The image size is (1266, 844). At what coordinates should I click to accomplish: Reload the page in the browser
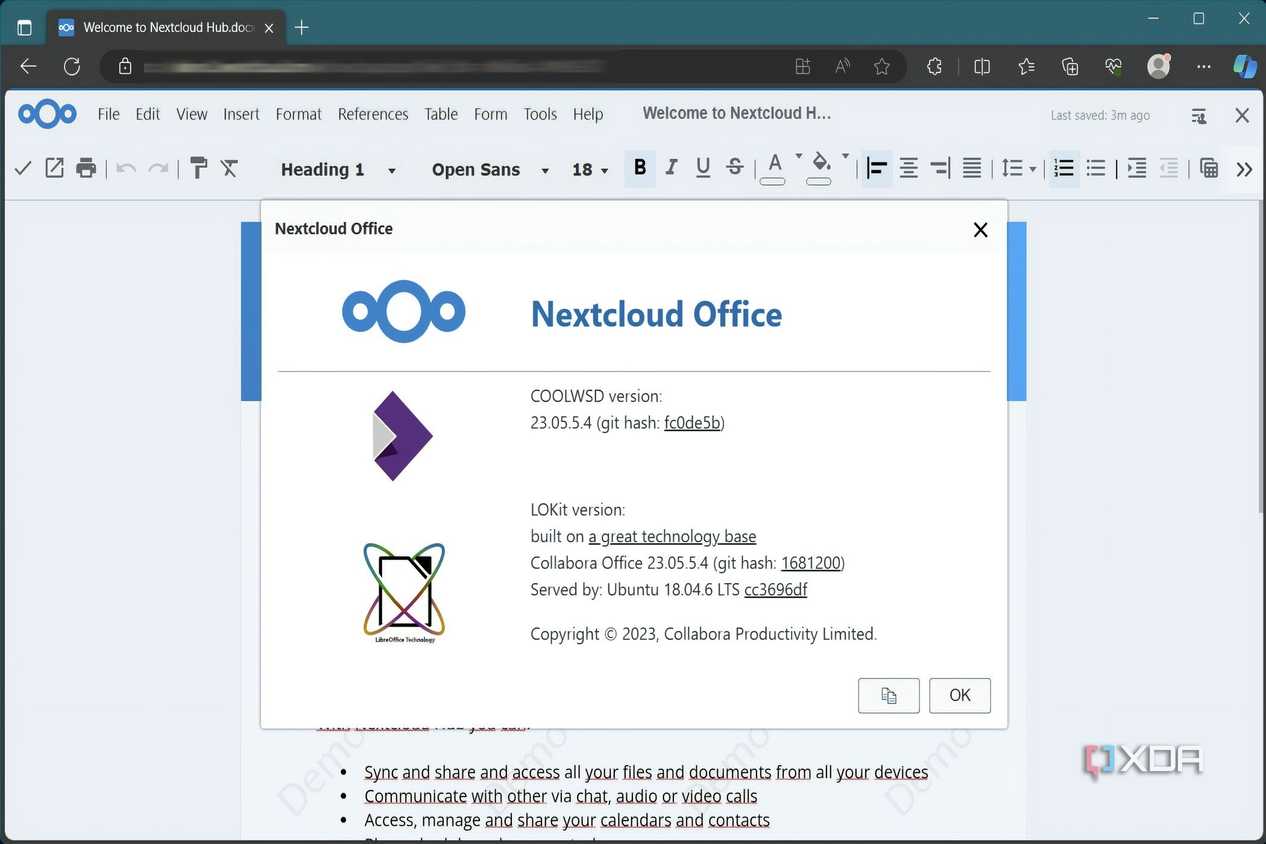click(72, 66)
